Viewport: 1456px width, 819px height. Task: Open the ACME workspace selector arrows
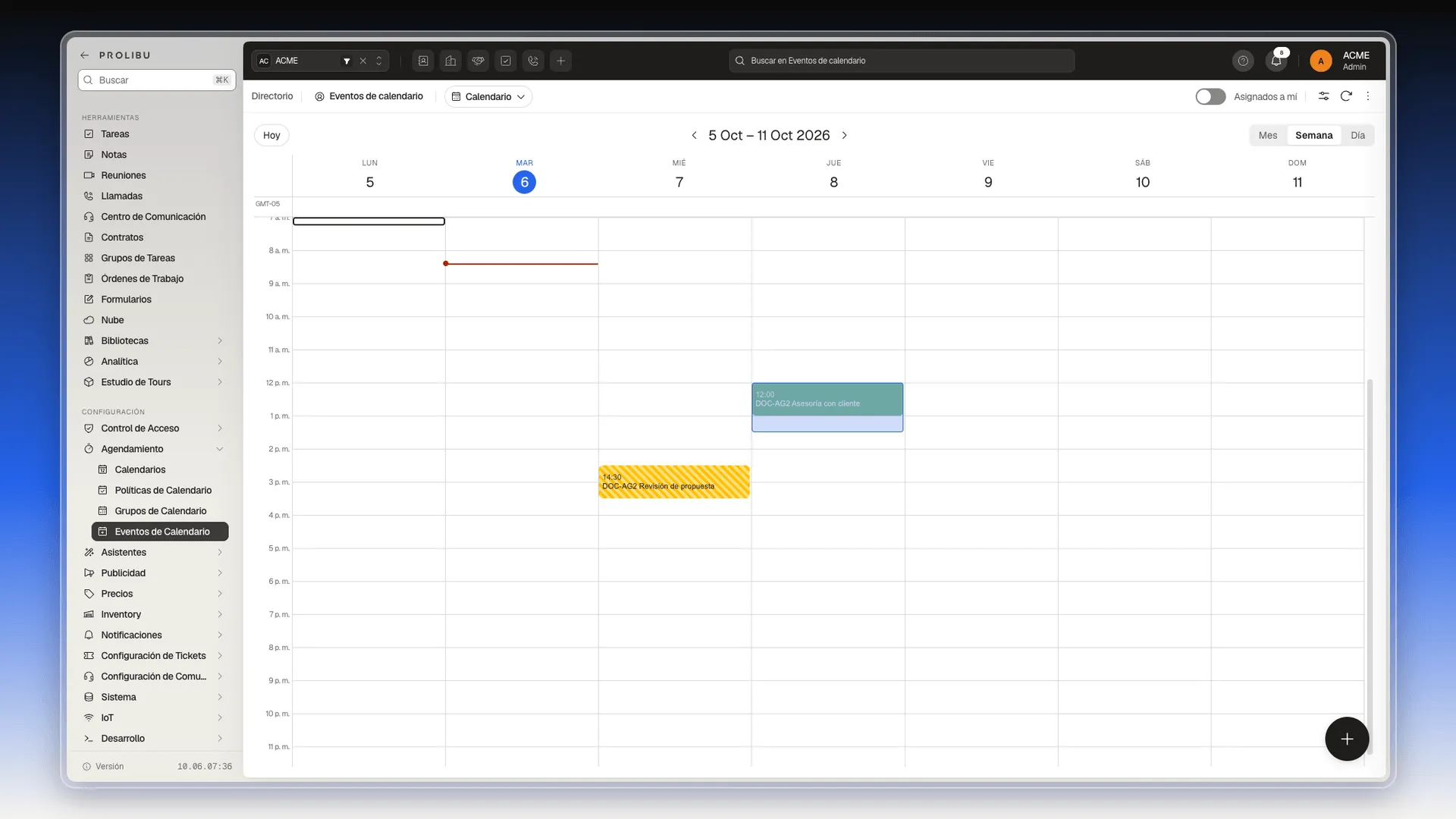(x=379, y=61)
